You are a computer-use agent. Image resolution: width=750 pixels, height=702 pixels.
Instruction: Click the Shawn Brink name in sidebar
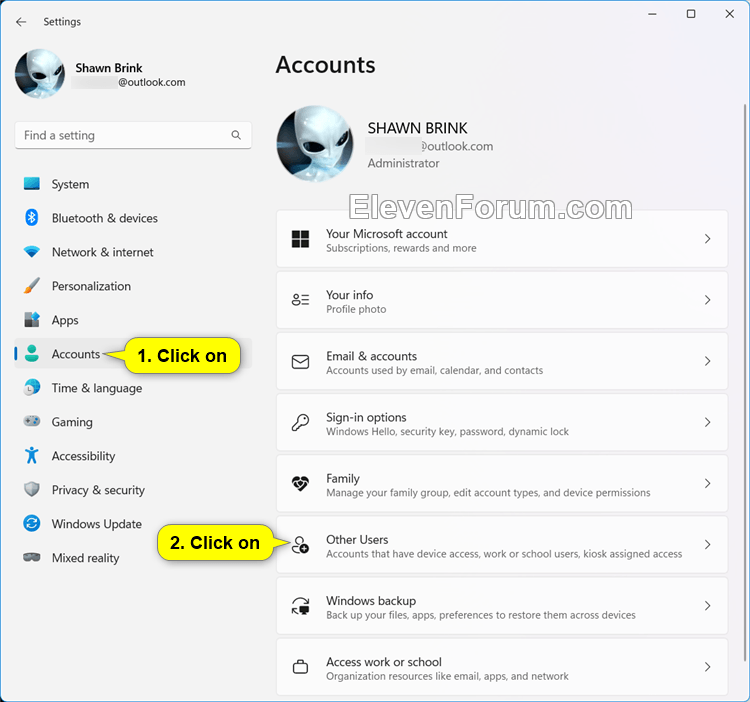pos(109,68)
